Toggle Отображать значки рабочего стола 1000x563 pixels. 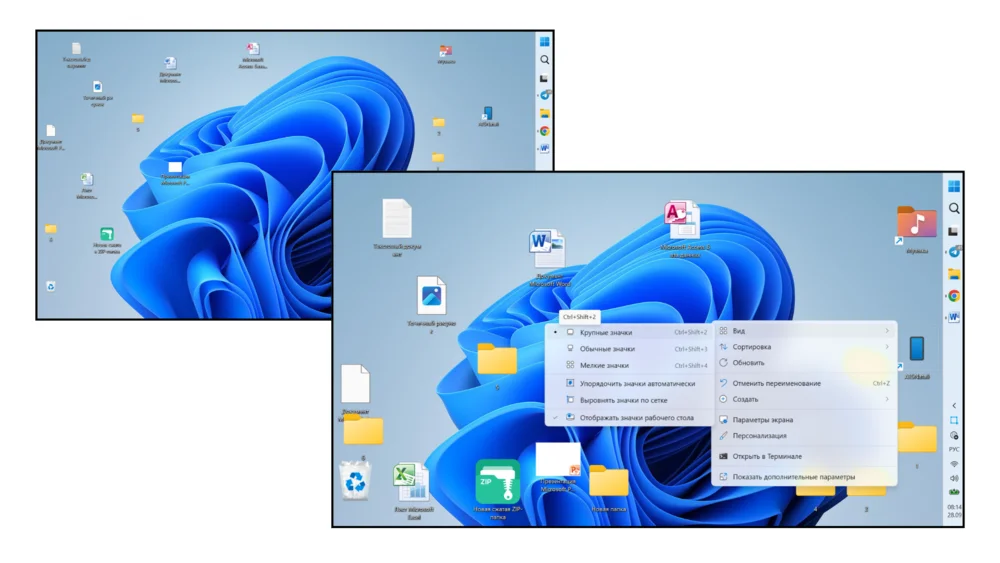(630, 418)
